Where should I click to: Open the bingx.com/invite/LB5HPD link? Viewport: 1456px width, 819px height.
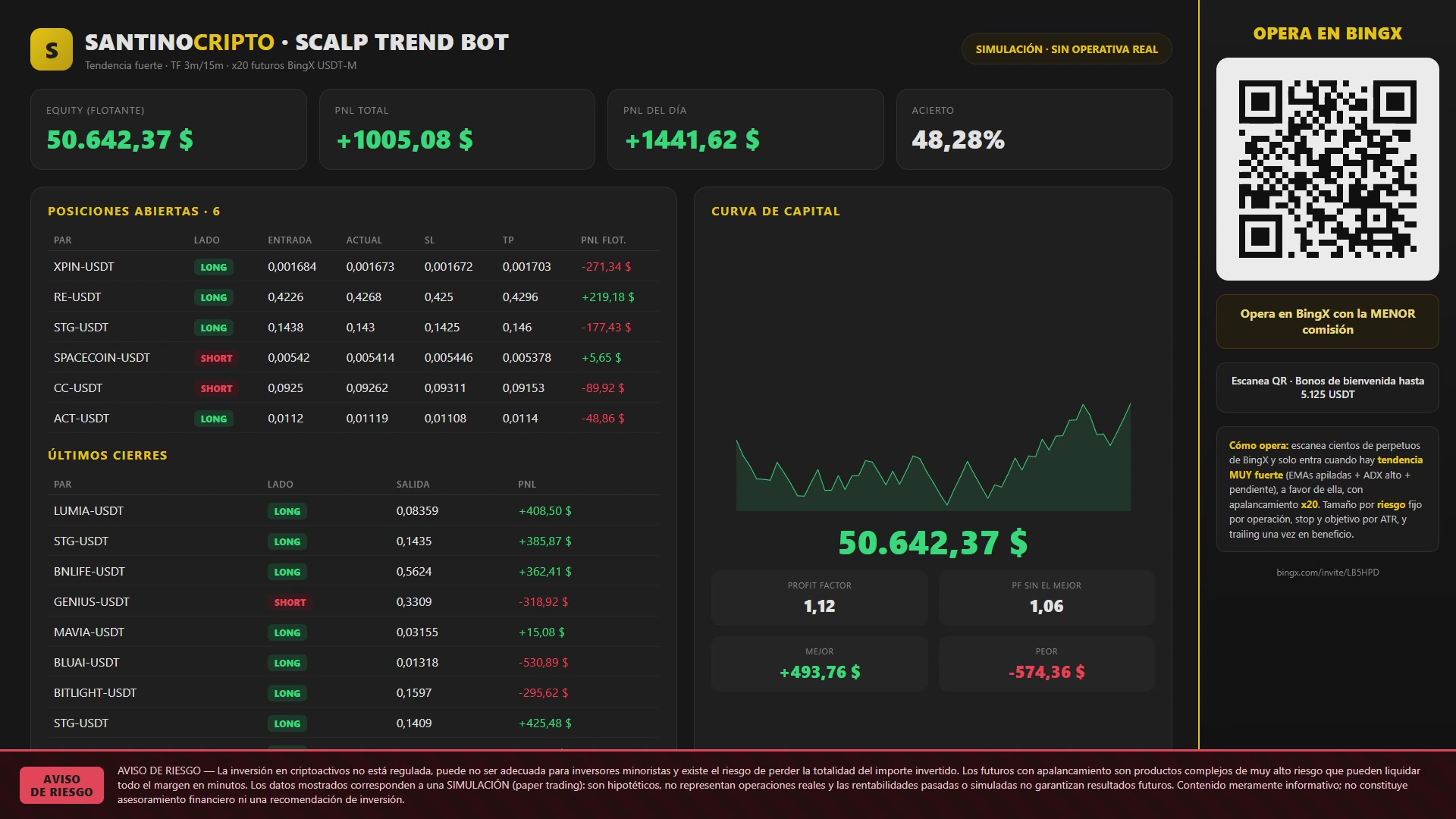click(x=1327, y=573)
